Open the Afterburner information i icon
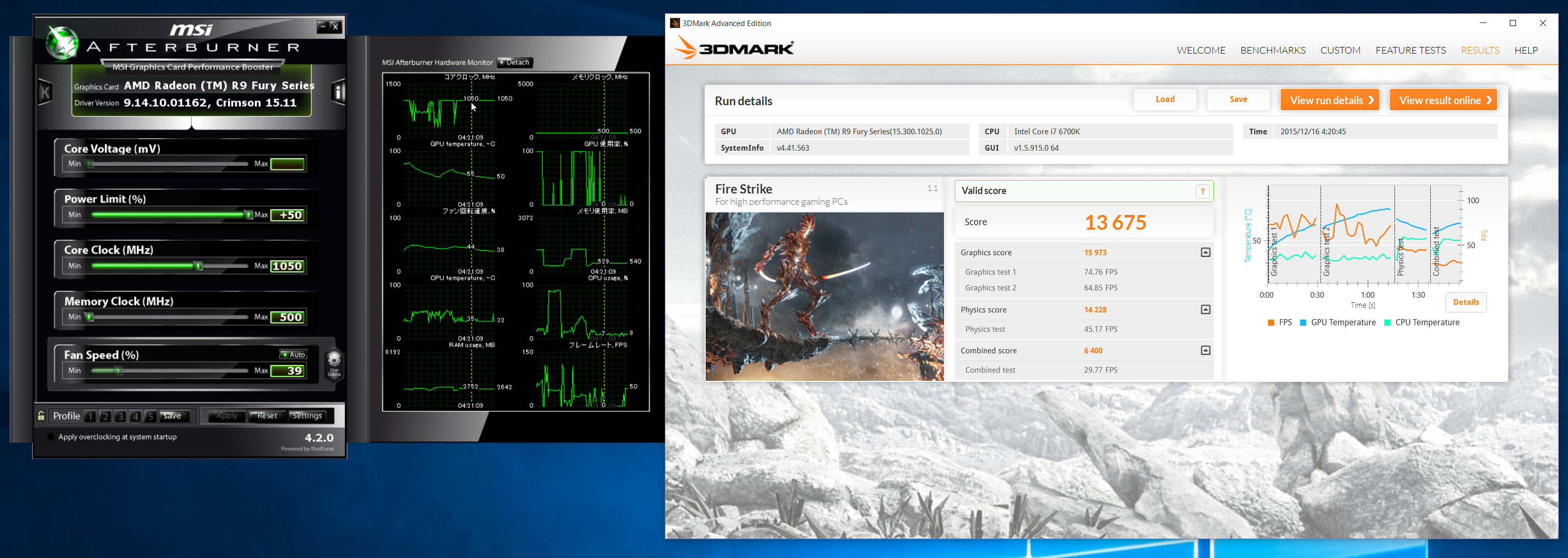 (x=338, y=92)
